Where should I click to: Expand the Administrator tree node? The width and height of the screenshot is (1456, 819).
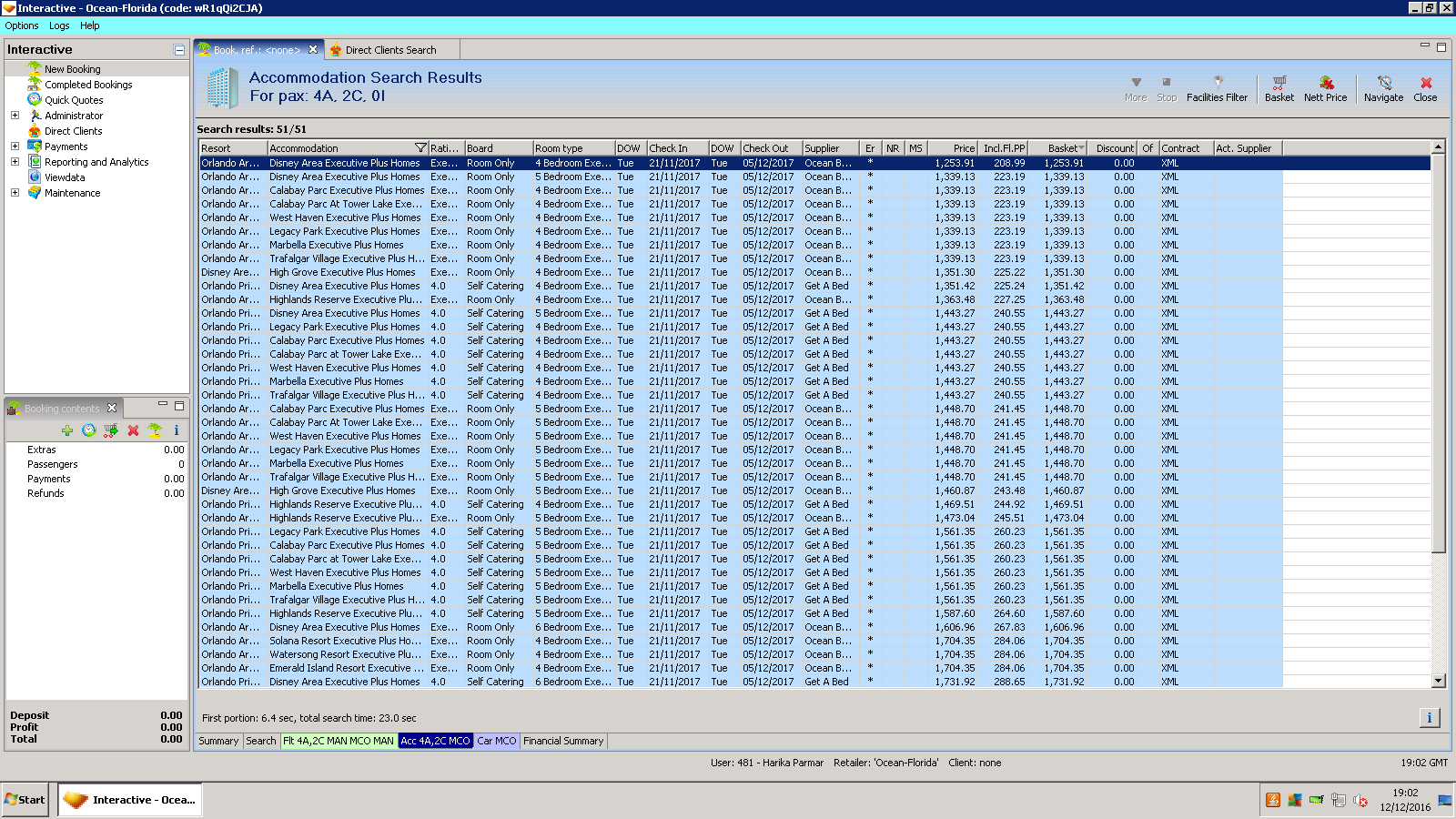[15, 116]
